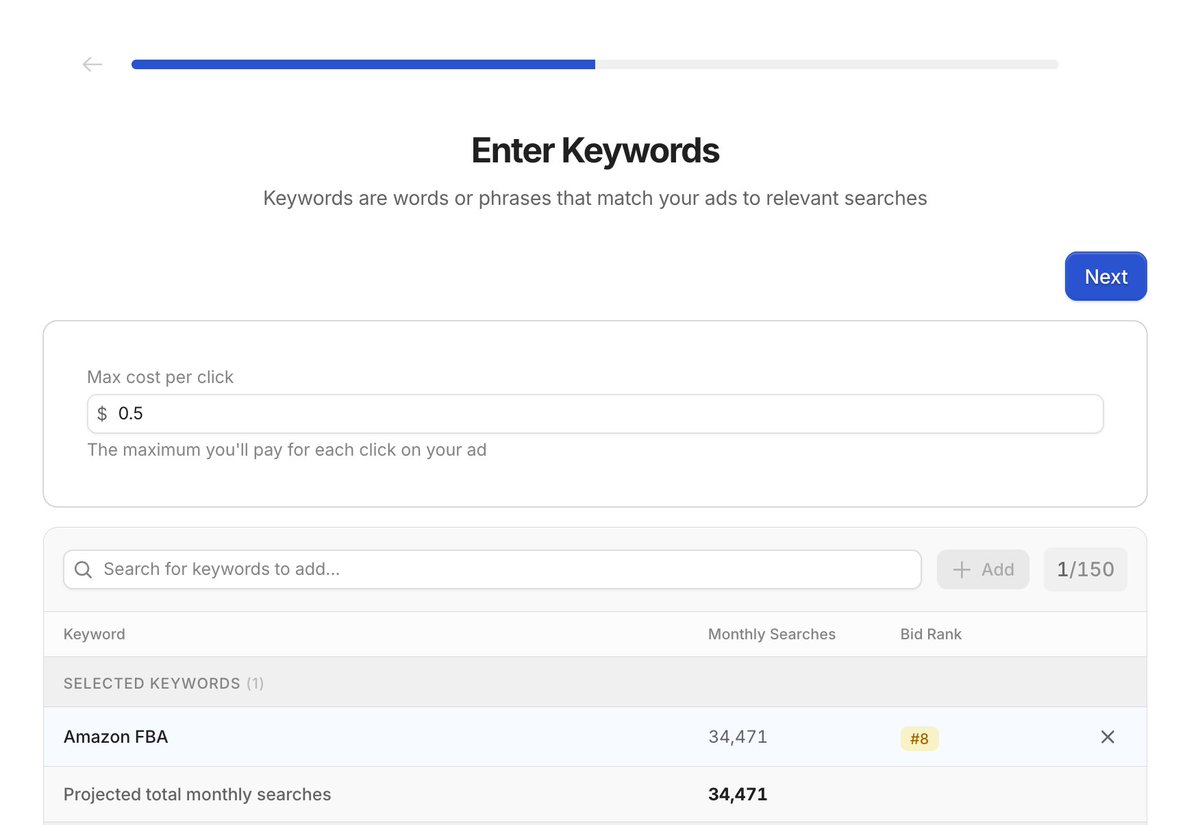Viewport: 1200px width, 825px height.
Task: Click the Selected Keywords section header
Action: point(595,683)
